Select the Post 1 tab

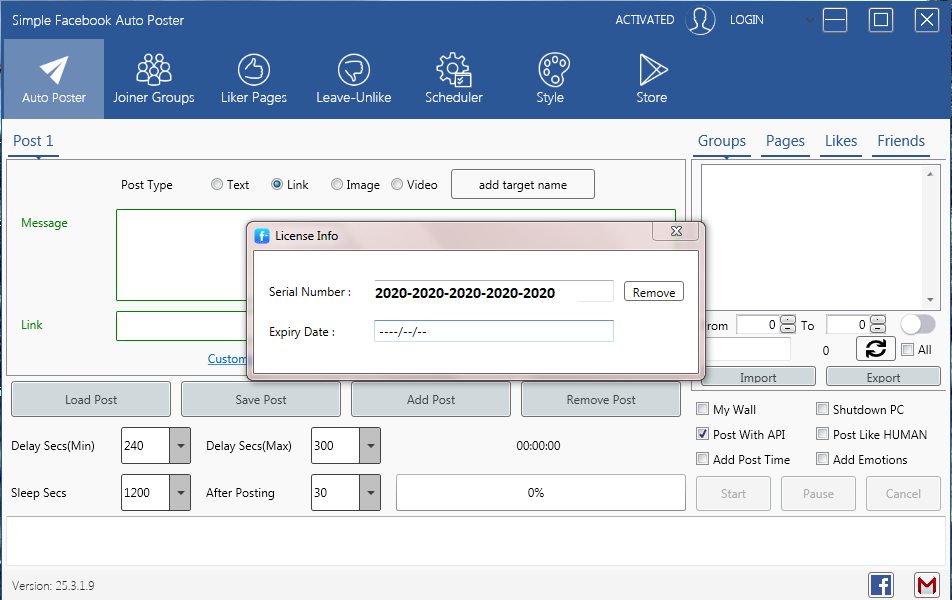[x=33, y=141]
